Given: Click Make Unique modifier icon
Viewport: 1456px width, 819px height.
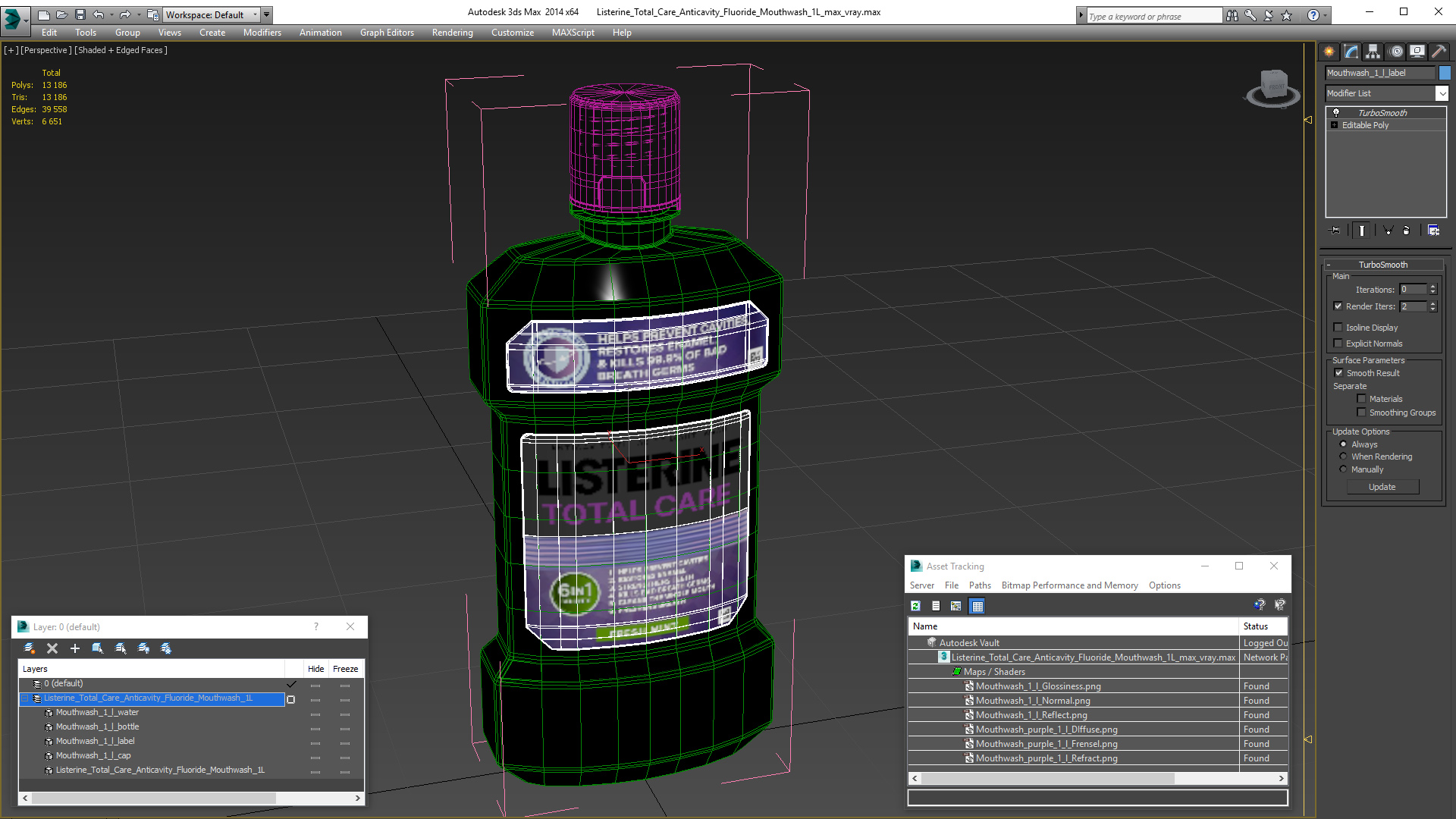Looking at the screenshot, I should tap(1388, 231).
